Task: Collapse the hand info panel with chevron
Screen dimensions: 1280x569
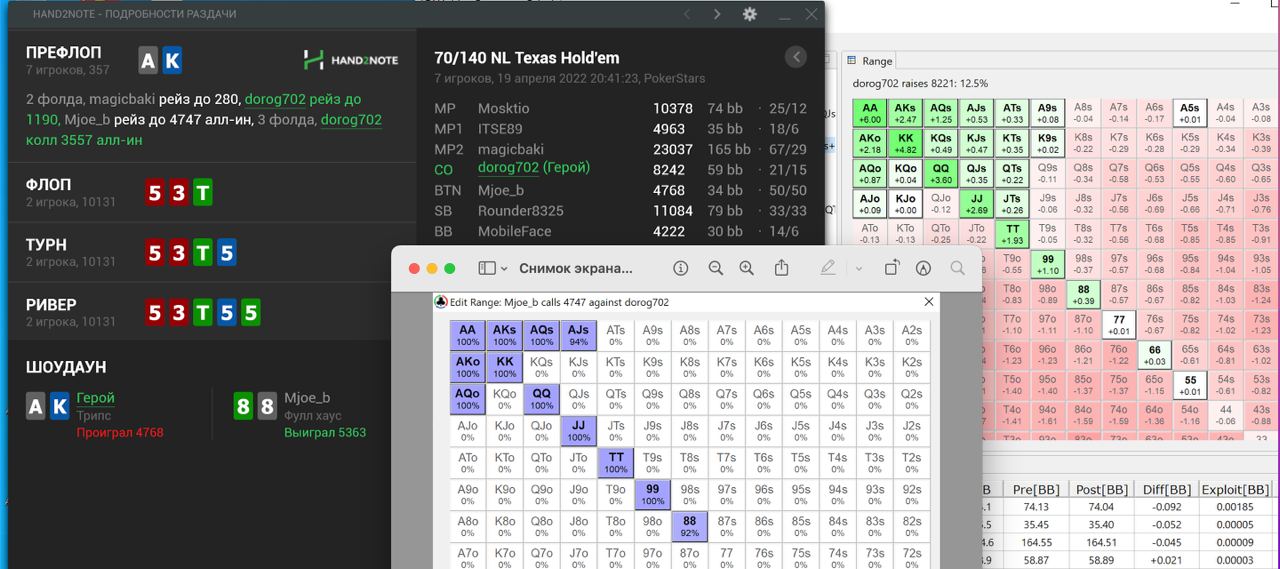Action: click(796, 57)
